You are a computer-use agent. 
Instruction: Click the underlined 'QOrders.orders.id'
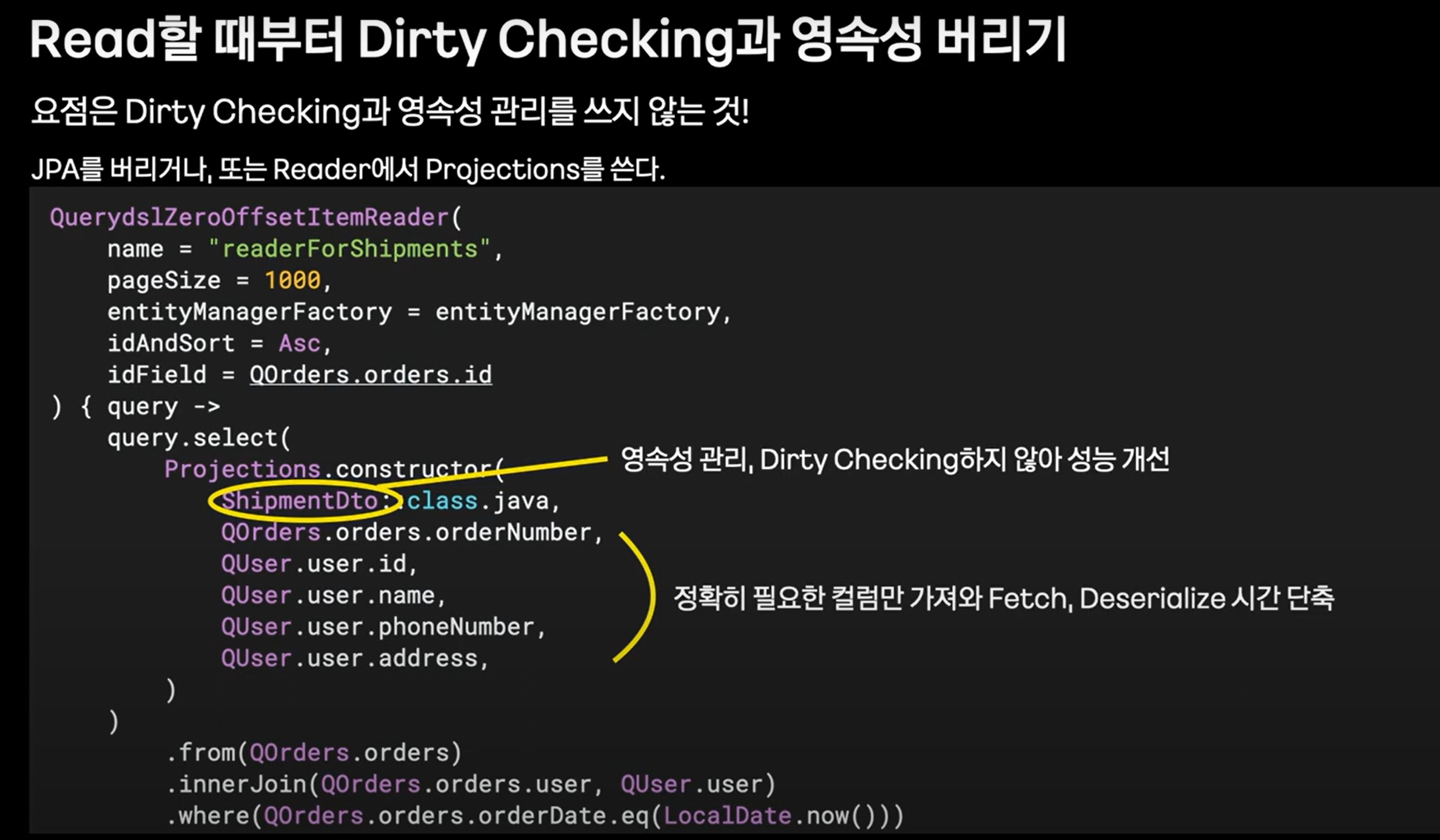pos(370,375)
